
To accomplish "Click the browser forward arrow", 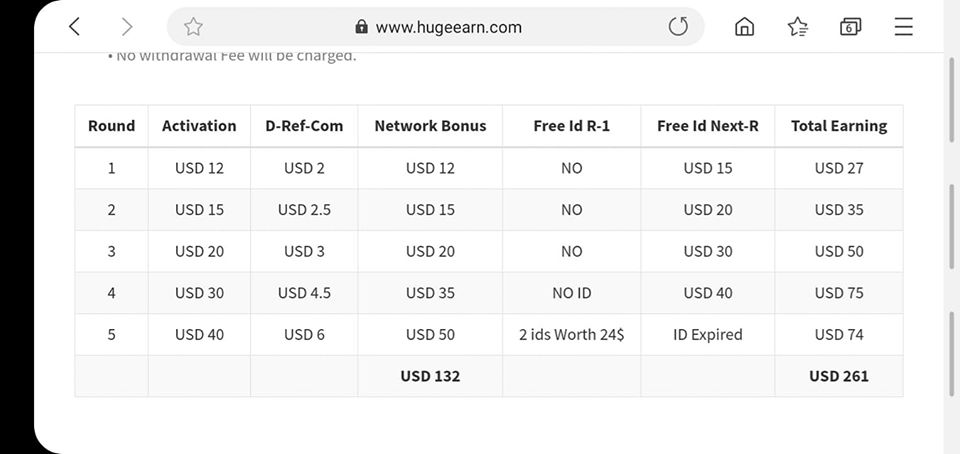I will click(126, 27).
